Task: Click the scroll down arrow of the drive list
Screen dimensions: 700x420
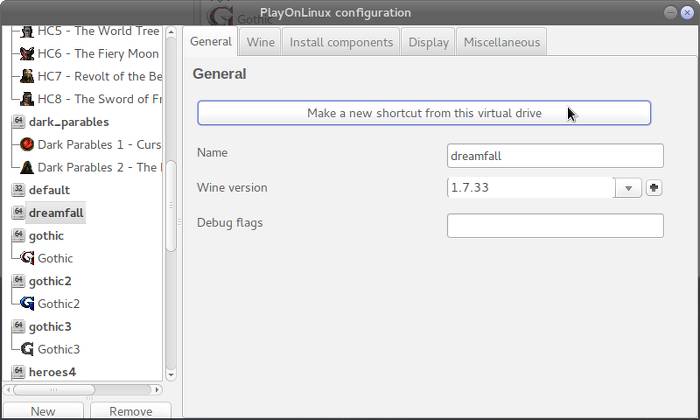Action: coord(171,375)
